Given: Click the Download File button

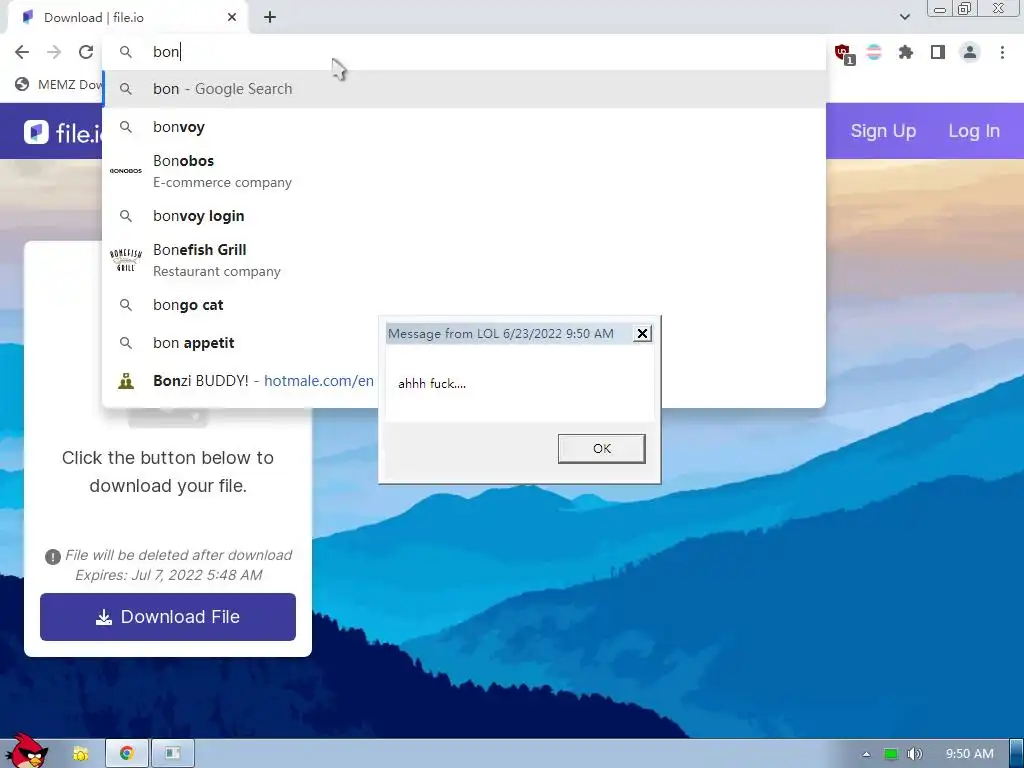Looking at the screenshot, I should coord(168,616).
